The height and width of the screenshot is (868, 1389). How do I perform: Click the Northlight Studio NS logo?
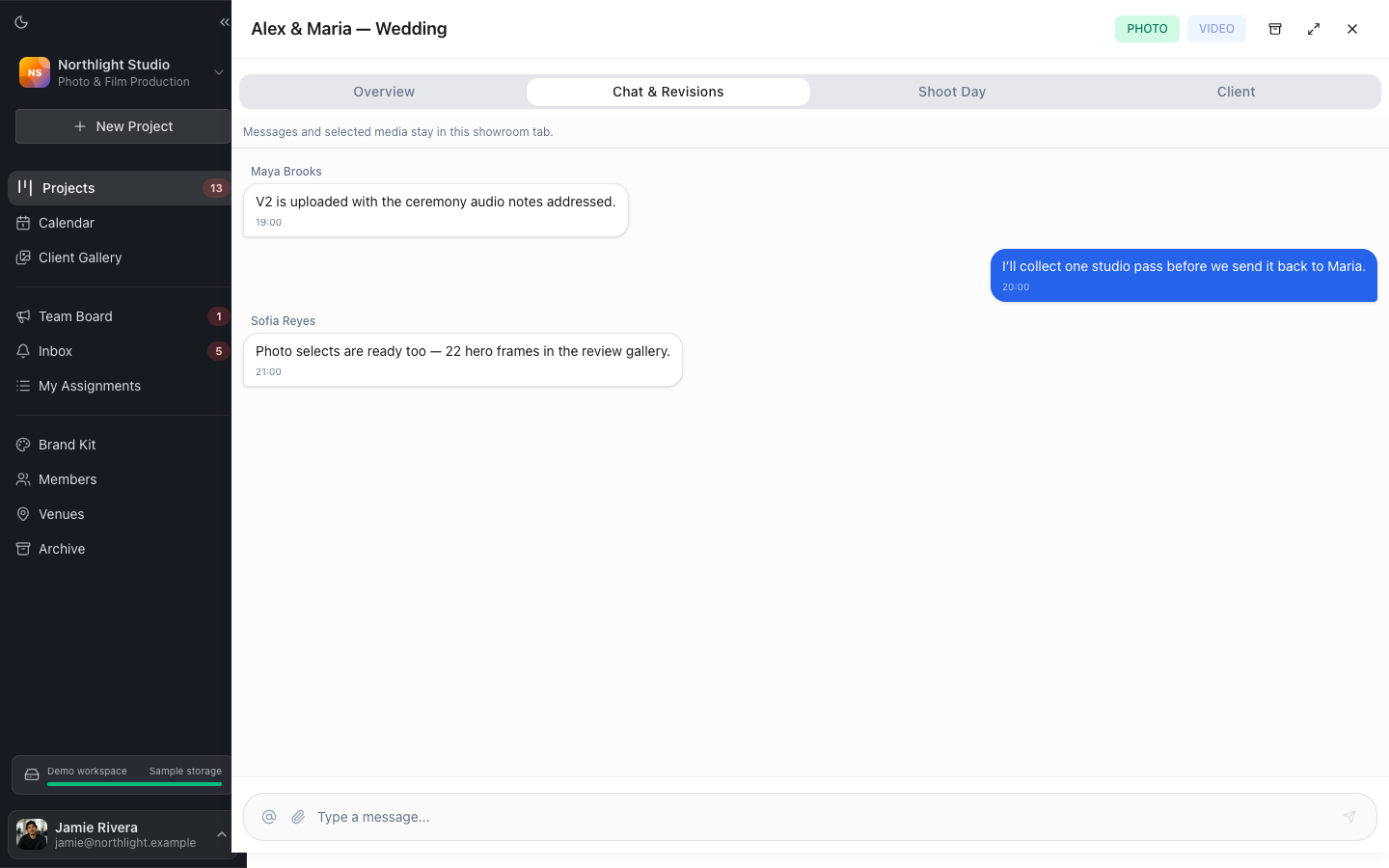(x=35, y=72)
